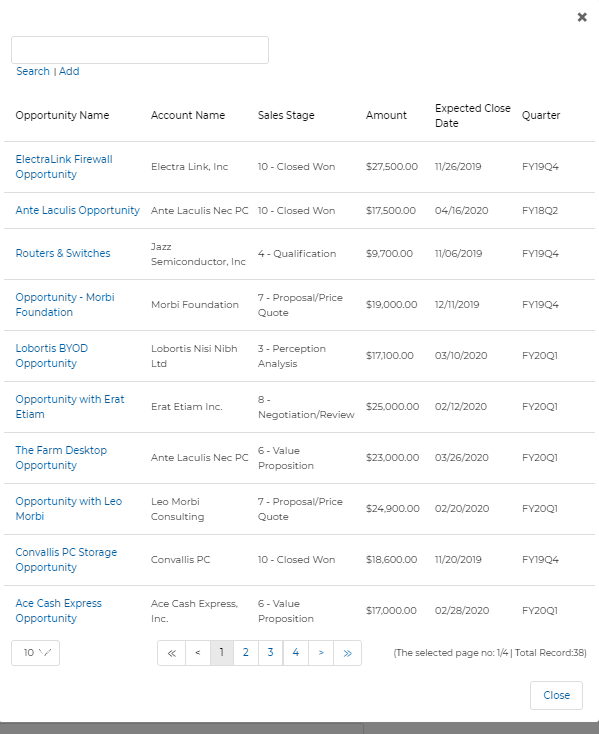The width and height of the screenshot is (599, 734).
Task: Open ElectraLink Firewall Opportunity
Action: click(x=64, y=167)
